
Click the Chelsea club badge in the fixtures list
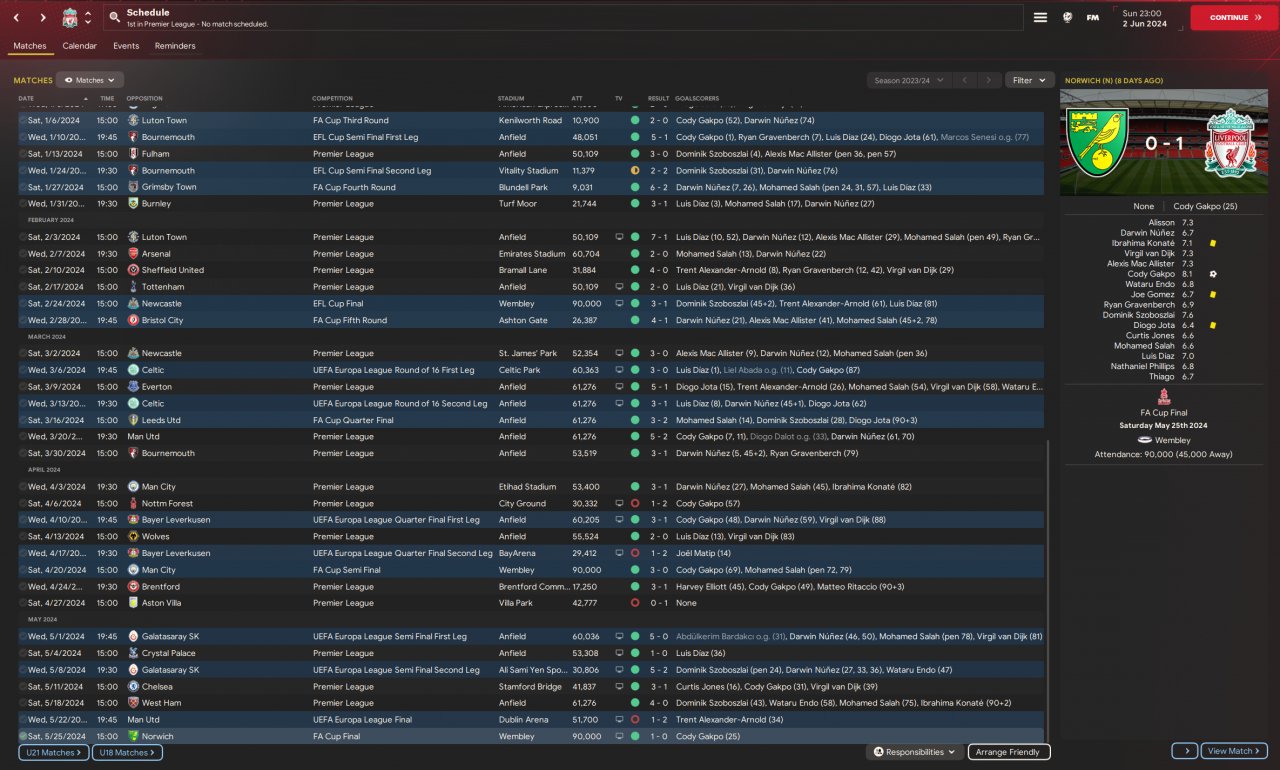[x=134, y=687]
